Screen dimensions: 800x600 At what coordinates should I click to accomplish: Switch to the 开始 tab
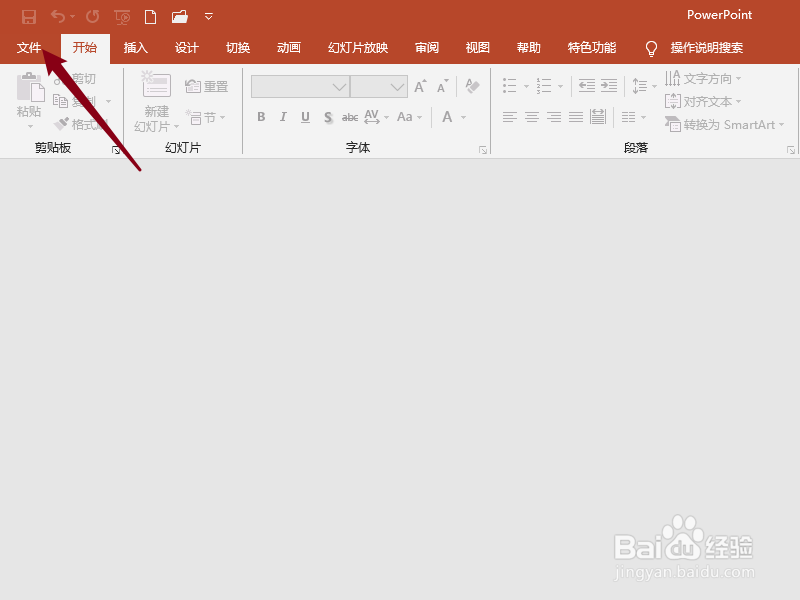pos(85,48)
